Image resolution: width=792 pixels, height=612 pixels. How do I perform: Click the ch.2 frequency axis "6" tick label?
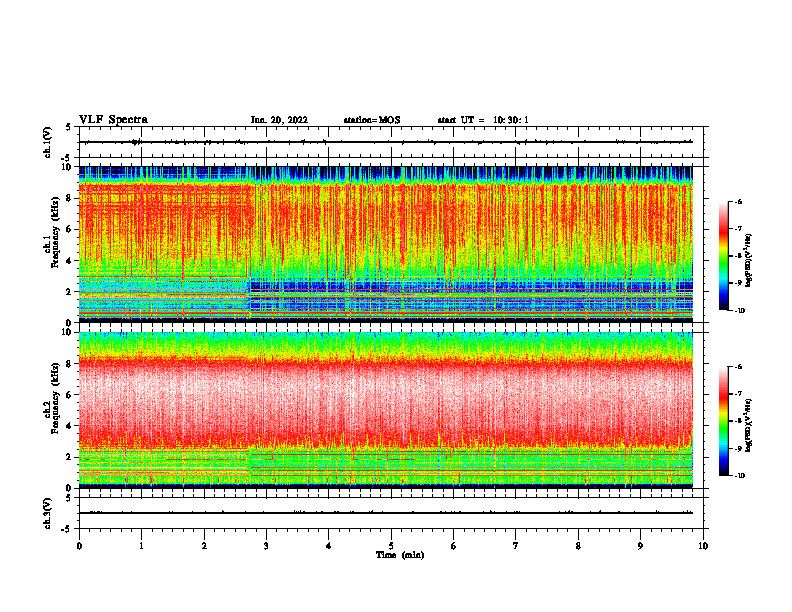(x=69, y=395)
